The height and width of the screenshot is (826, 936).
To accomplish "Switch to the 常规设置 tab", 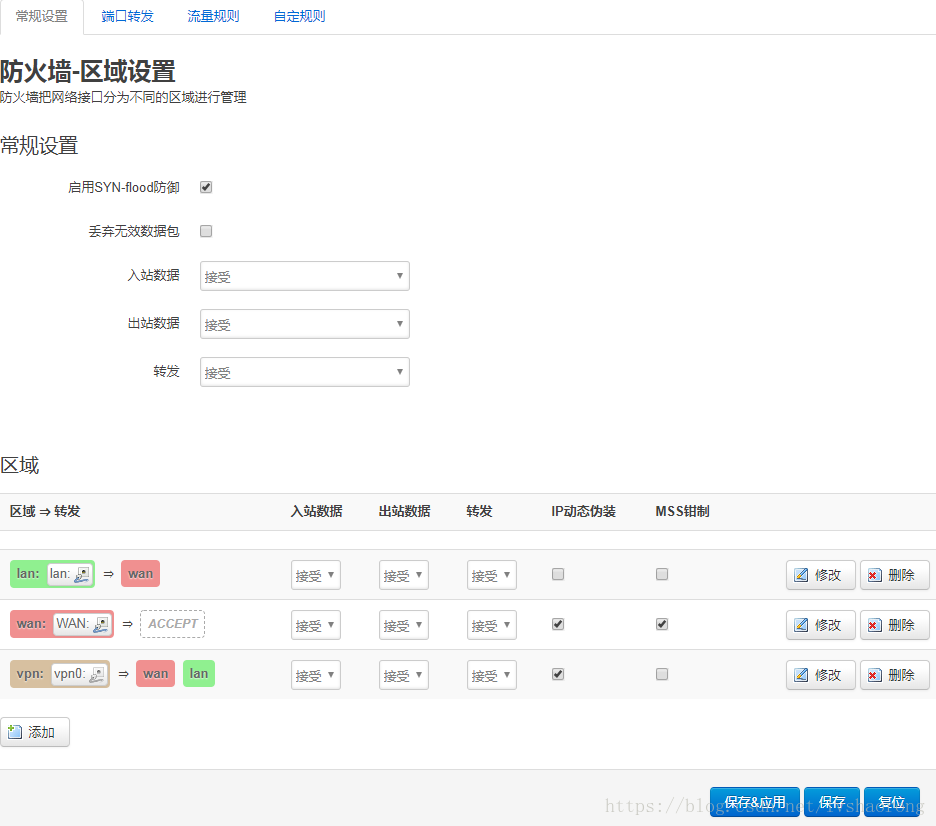I will click(42, 17).
